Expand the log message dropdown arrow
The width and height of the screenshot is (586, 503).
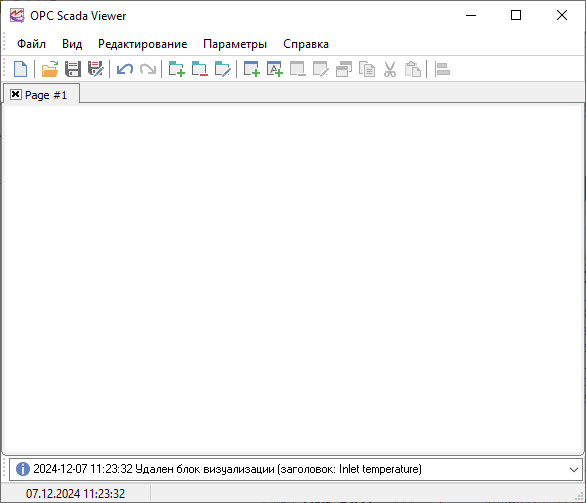point(574,469)
